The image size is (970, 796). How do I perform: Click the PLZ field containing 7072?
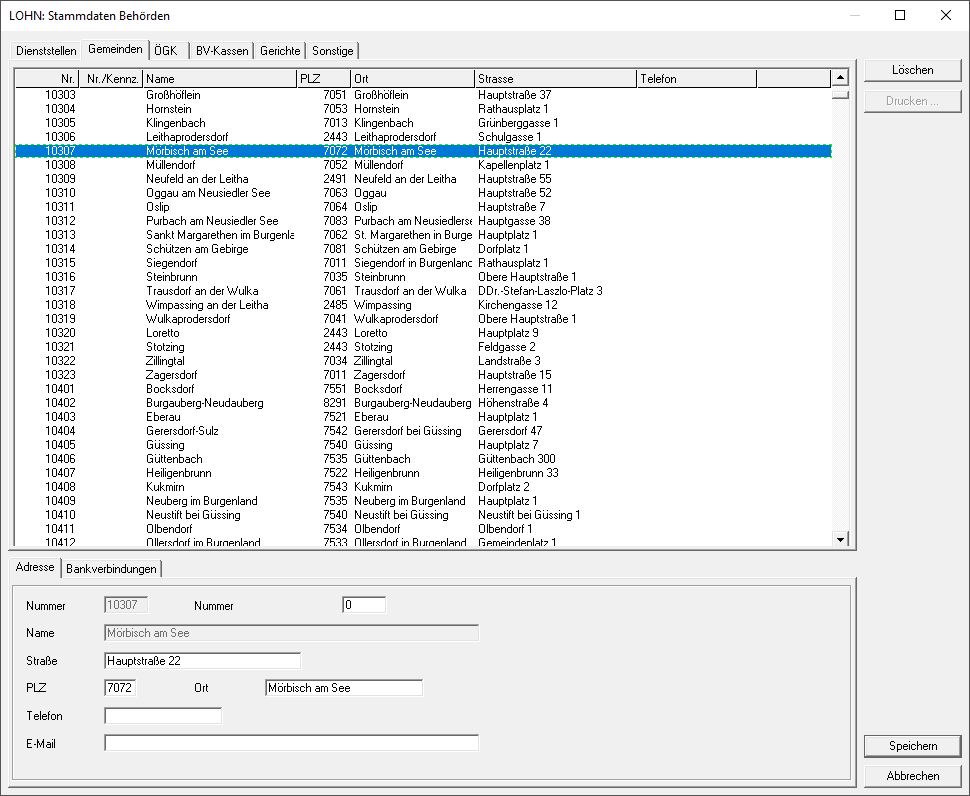click(x=121, y=688)
